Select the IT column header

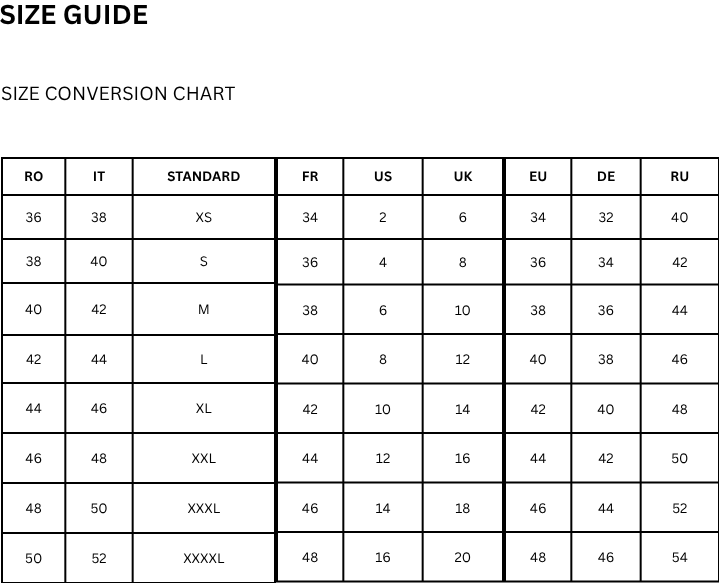[x=99, y=176]
